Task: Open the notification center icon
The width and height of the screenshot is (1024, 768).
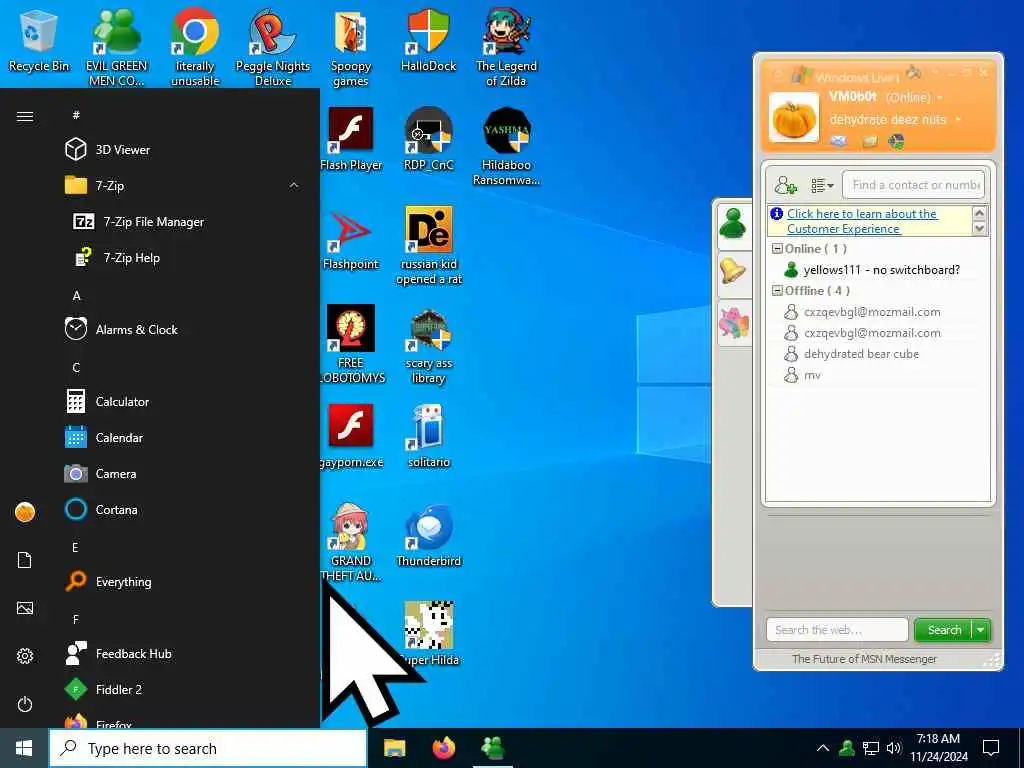Action: (x=991, y=748)
